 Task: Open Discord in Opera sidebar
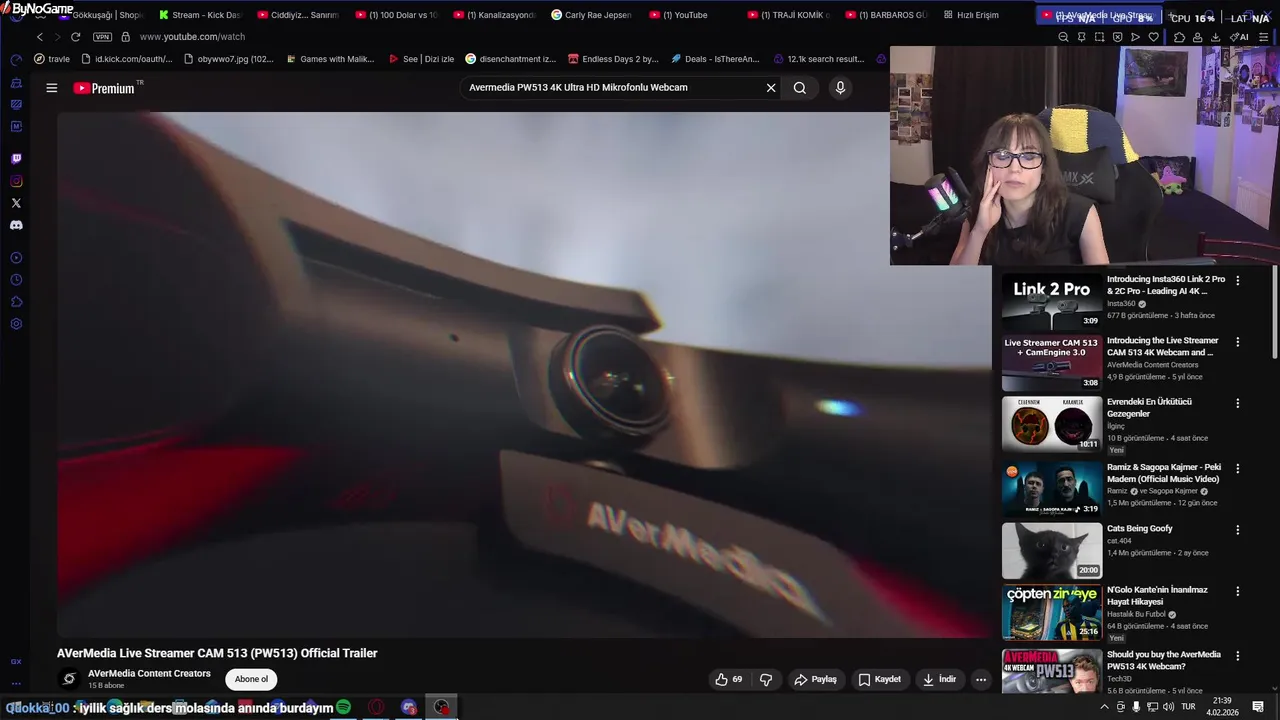tap(16, 225)
